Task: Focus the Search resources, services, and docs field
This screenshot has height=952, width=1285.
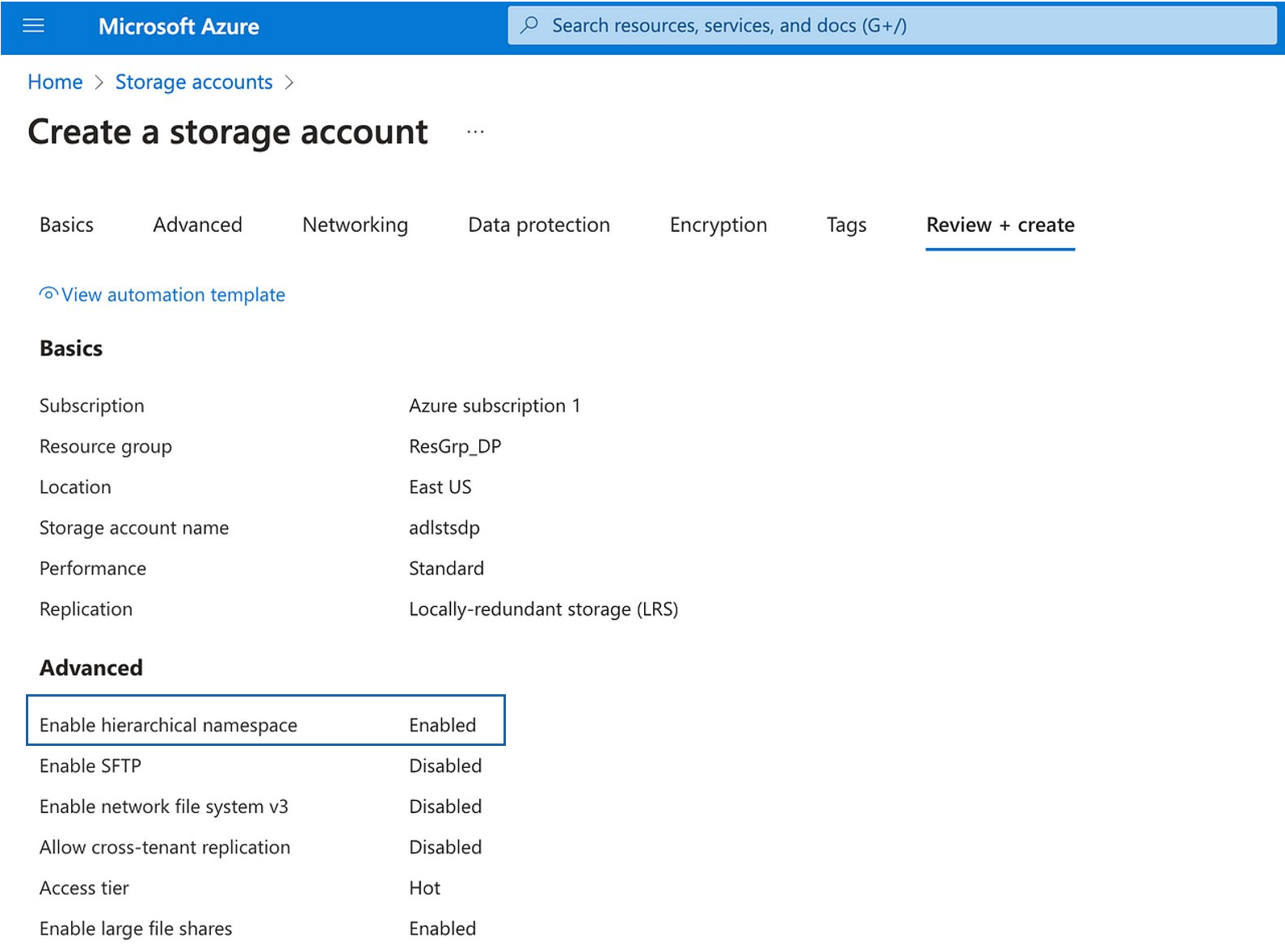Action: coord(889,26)
